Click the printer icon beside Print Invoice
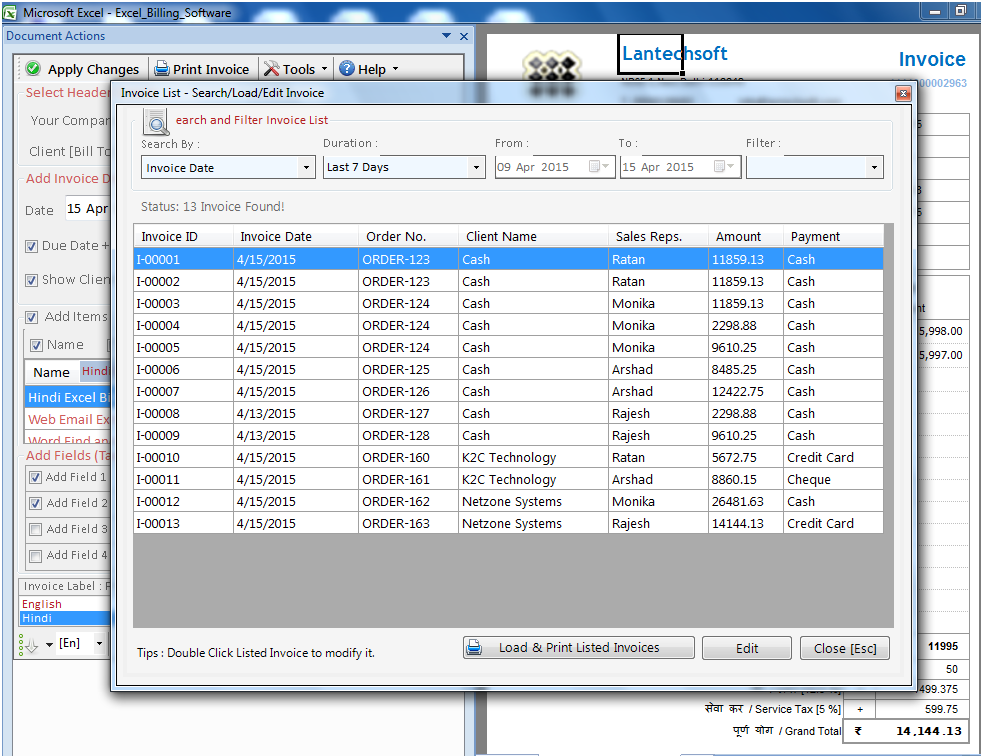Screen dimensions: 981x756 [x=161, y=68]
